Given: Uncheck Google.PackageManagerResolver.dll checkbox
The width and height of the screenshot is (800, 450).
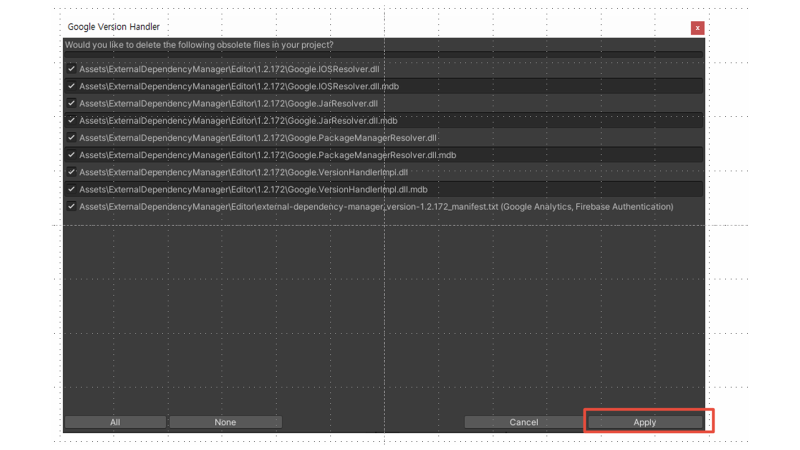Looking at the screenshot, I should [x=71, y=138].
